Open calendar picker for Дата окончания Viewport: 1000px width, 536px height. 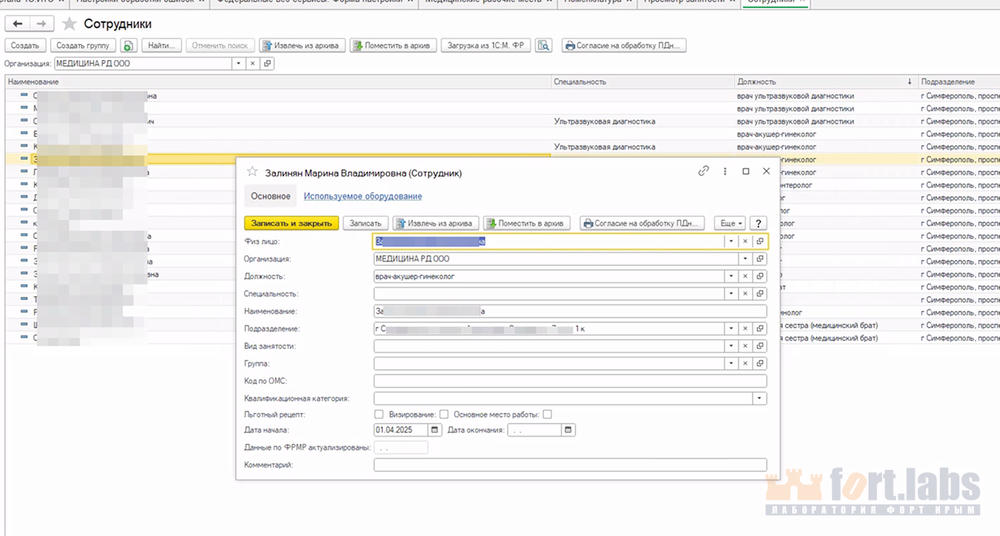coord(568,430)
